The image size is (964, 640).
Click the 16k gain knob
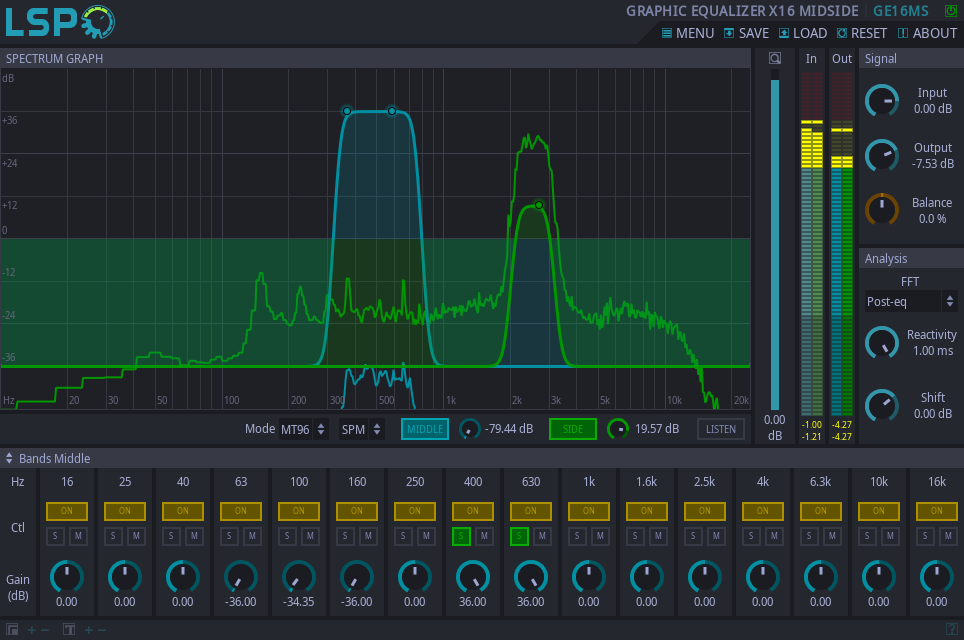(x=936, y=577)
